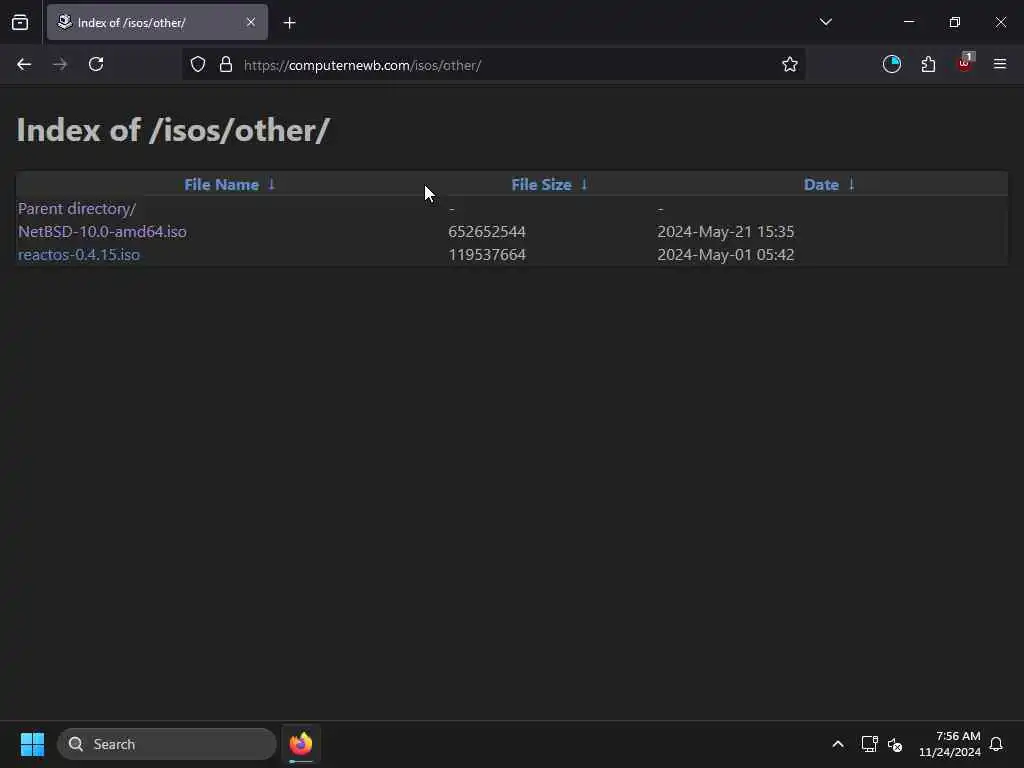Open network status tray icon
The width and height of the screenshot is (1024, 768).
coord(869,744)
